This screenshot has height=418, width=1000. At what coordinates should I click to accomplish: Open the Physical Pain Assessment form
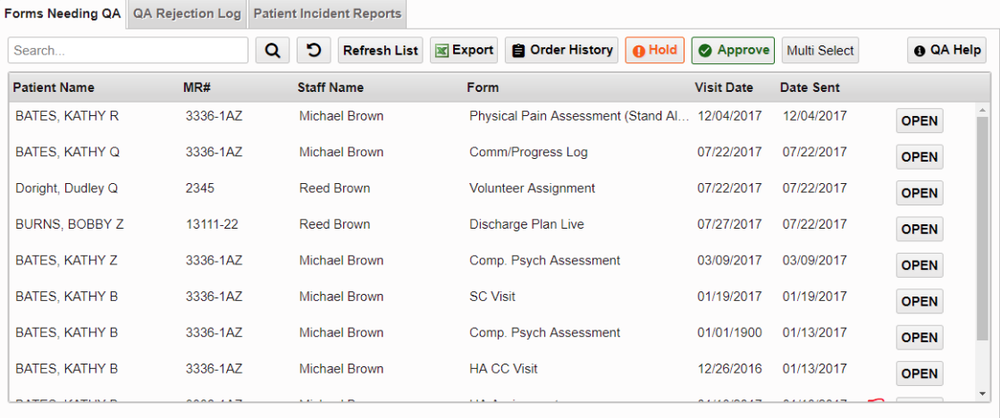pos(920,121)
